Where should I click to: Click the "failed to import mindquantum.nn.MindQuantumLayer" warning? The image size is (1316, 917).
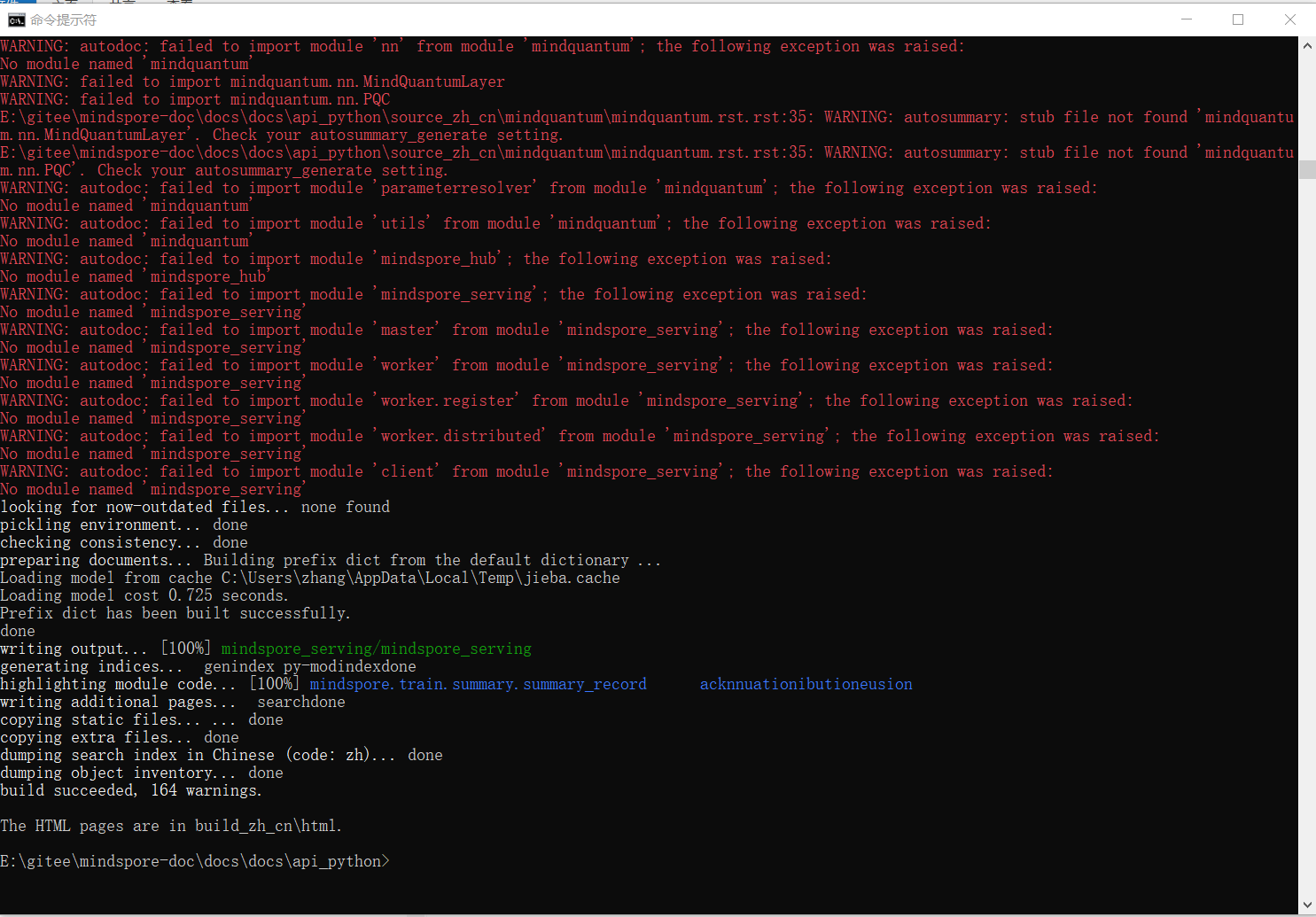[253, 82]
